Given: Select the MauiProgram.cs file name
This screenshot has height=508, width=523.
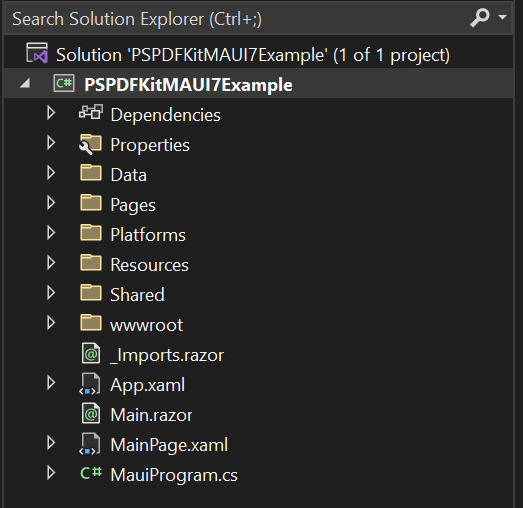Looking at the screenshot, I should 174,476.
